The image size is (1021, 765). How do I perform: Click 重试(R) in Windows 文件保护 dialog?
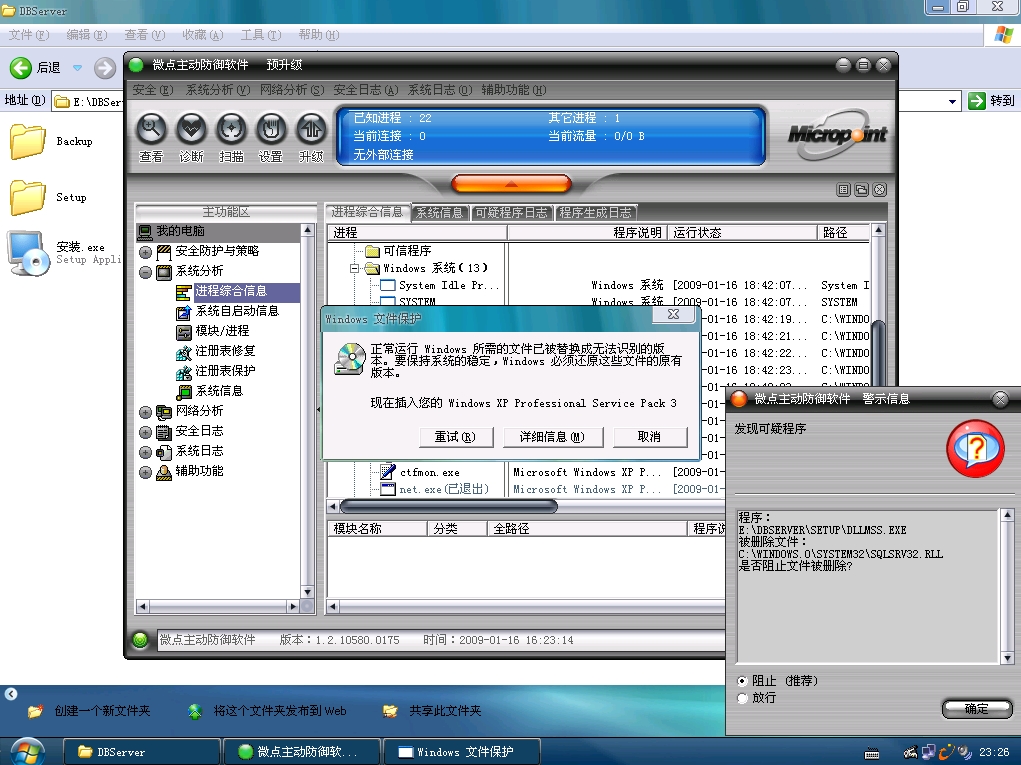point(455,437)
